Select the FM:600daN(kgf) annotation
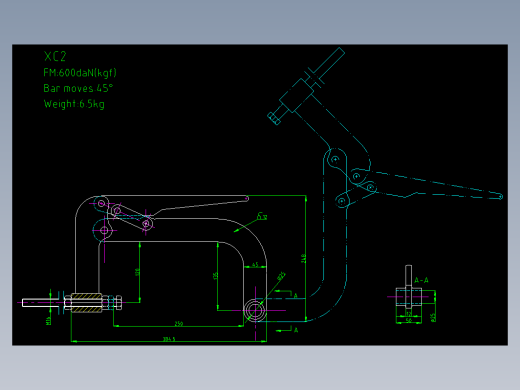The image size is (520, 390). point(80,73)
